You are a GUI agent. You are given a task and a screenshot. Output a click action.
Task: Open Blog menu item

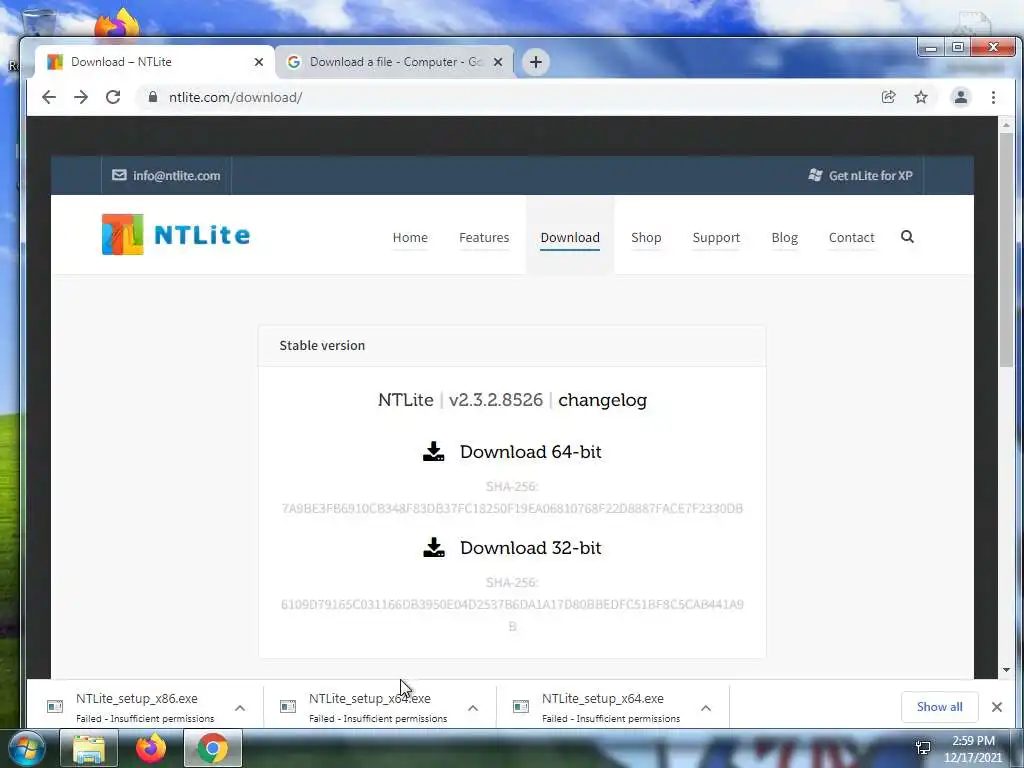click(784, 238)
